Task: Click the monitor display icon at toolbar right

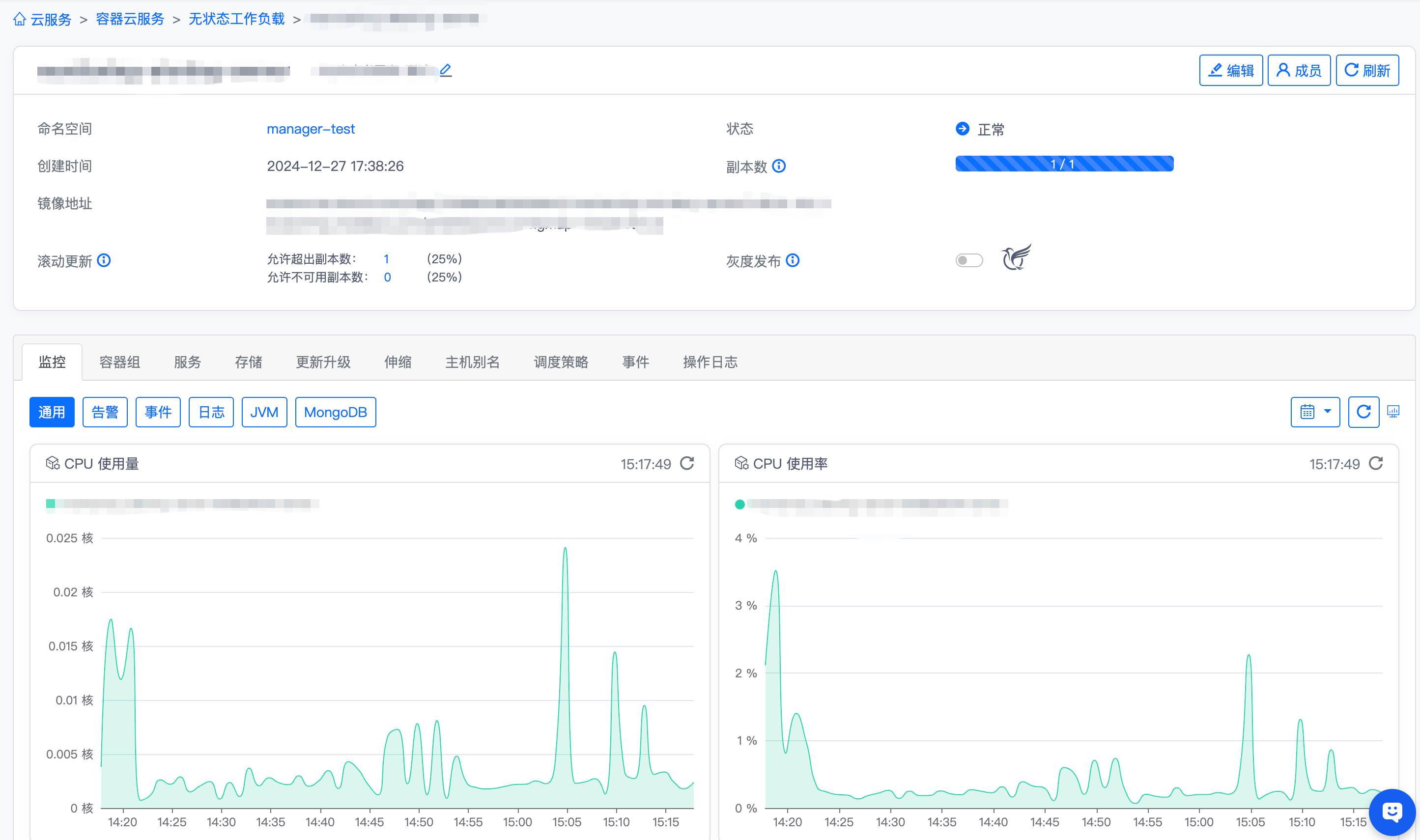Action: tap(1393, 412)
